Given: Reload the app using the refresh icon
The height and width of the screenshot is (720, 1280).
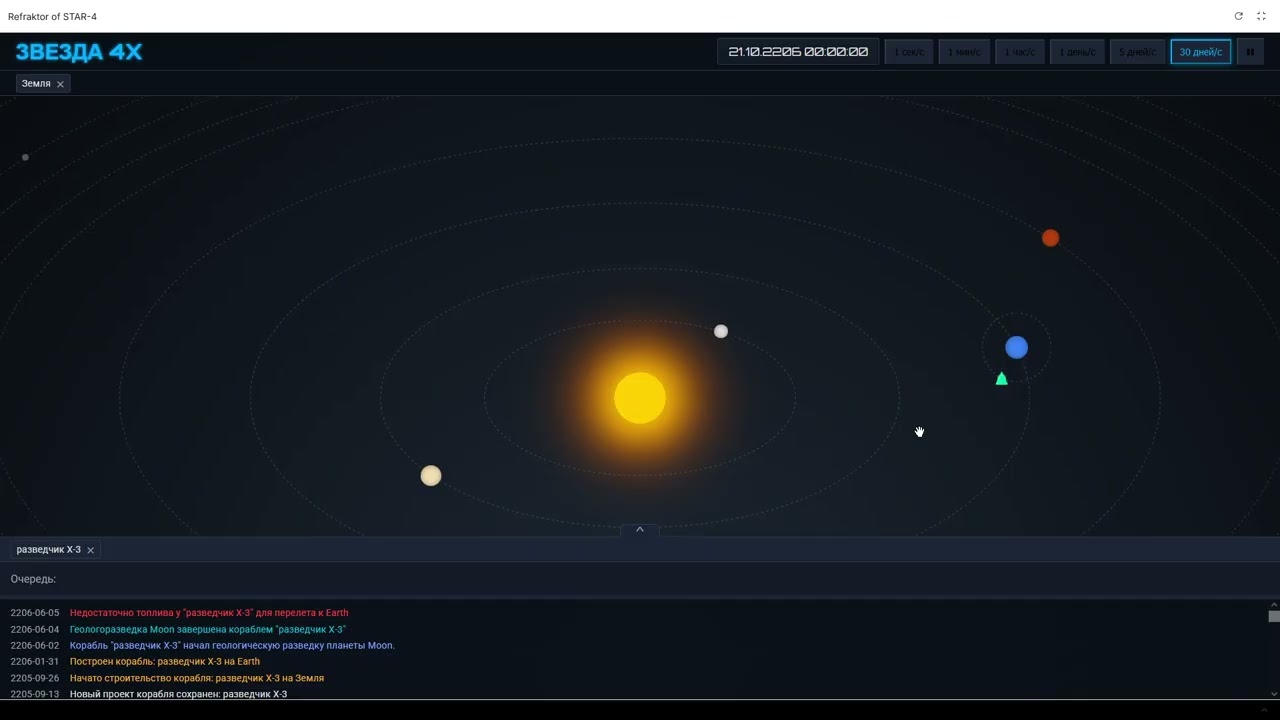Looking at the screenshot, I should 1239,16.
